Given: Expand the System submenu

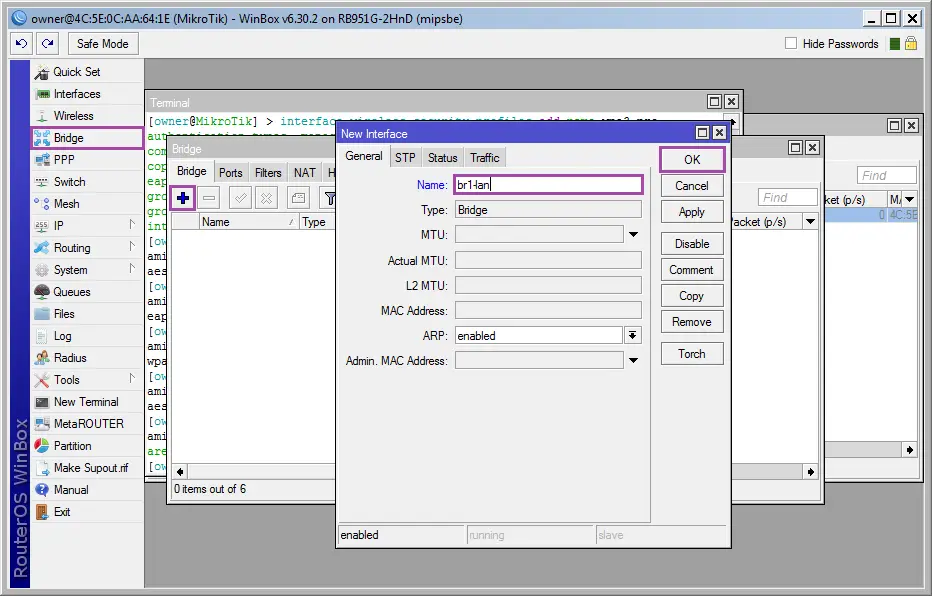Looking at the screenshot, I should [x=87, y=270].
